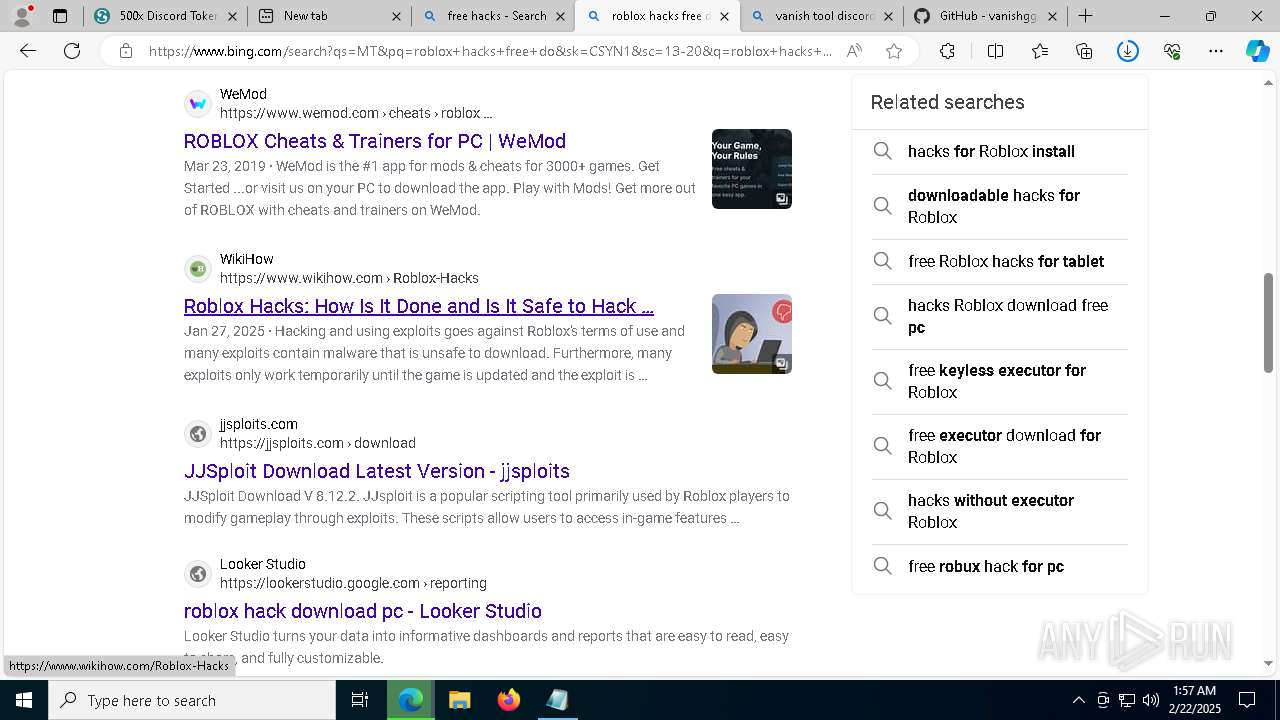Click the jjsploits.com globe favicon
Viewport: 1280px width, 720px height.
click(198, 433)
